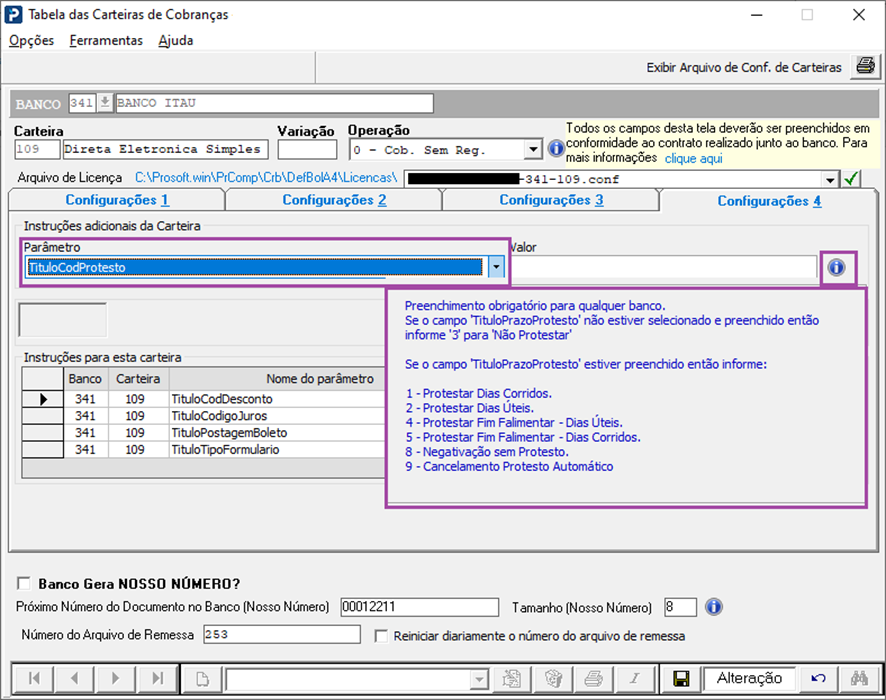Click green checkmark beside license file
This screenshot has width=886, height=700.
pyautogui.click(x=851, y=179)
